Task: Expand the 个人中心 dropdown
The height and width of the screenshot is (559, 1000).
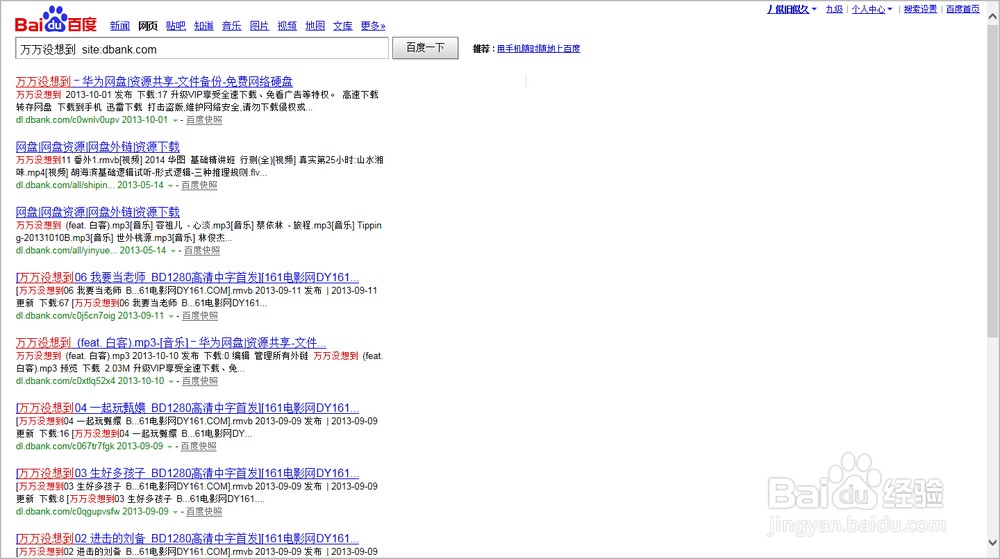Action: coord(872,9)
